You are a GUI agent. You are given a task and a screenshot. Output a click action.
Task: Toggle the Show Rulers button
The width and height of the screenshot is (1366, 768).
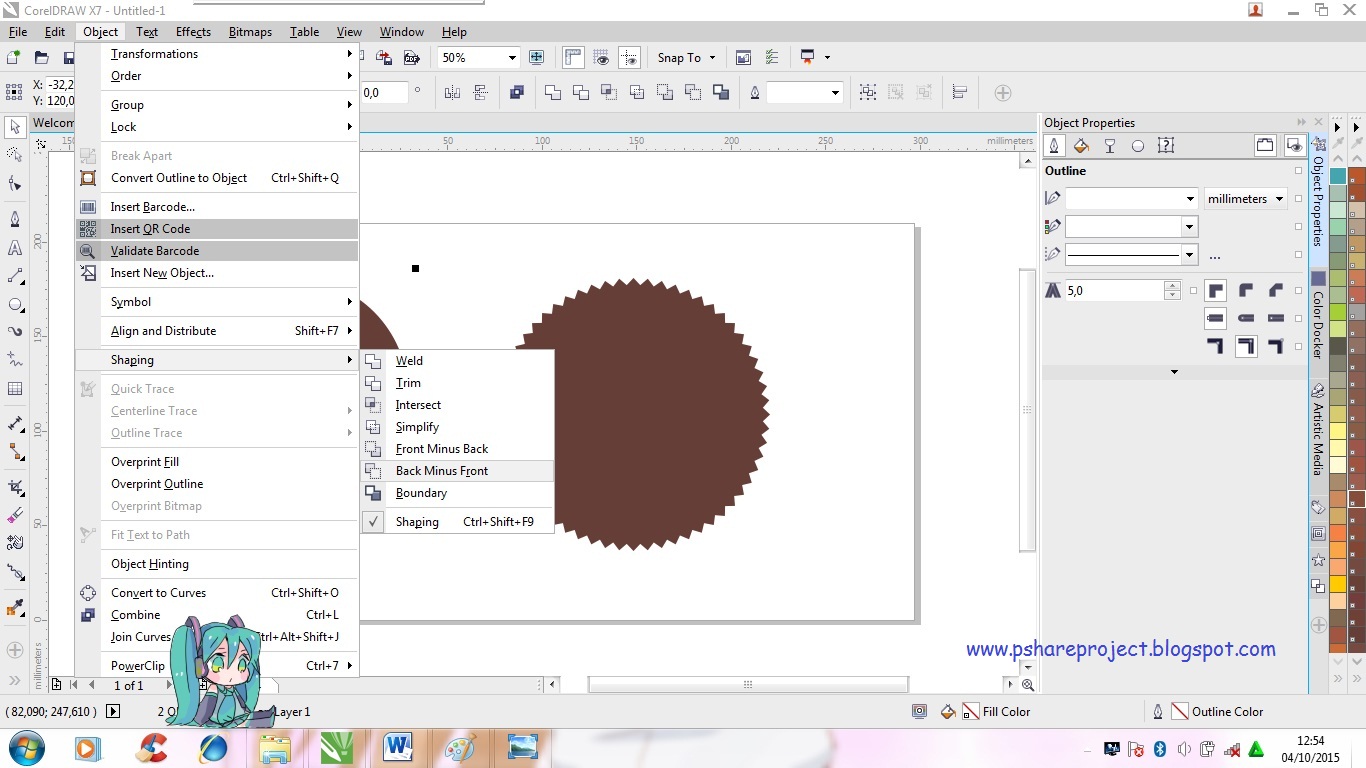click(573, 58)
